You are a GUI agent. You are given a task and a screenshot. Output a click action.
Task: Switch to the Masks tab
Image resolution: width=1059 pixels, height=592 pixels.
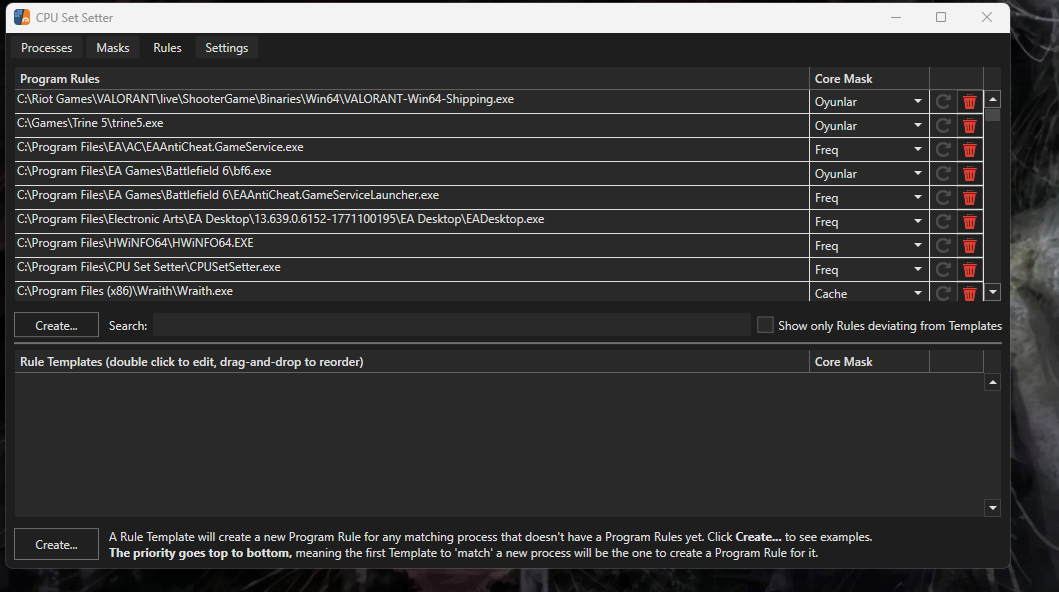[x=113, y=48]
